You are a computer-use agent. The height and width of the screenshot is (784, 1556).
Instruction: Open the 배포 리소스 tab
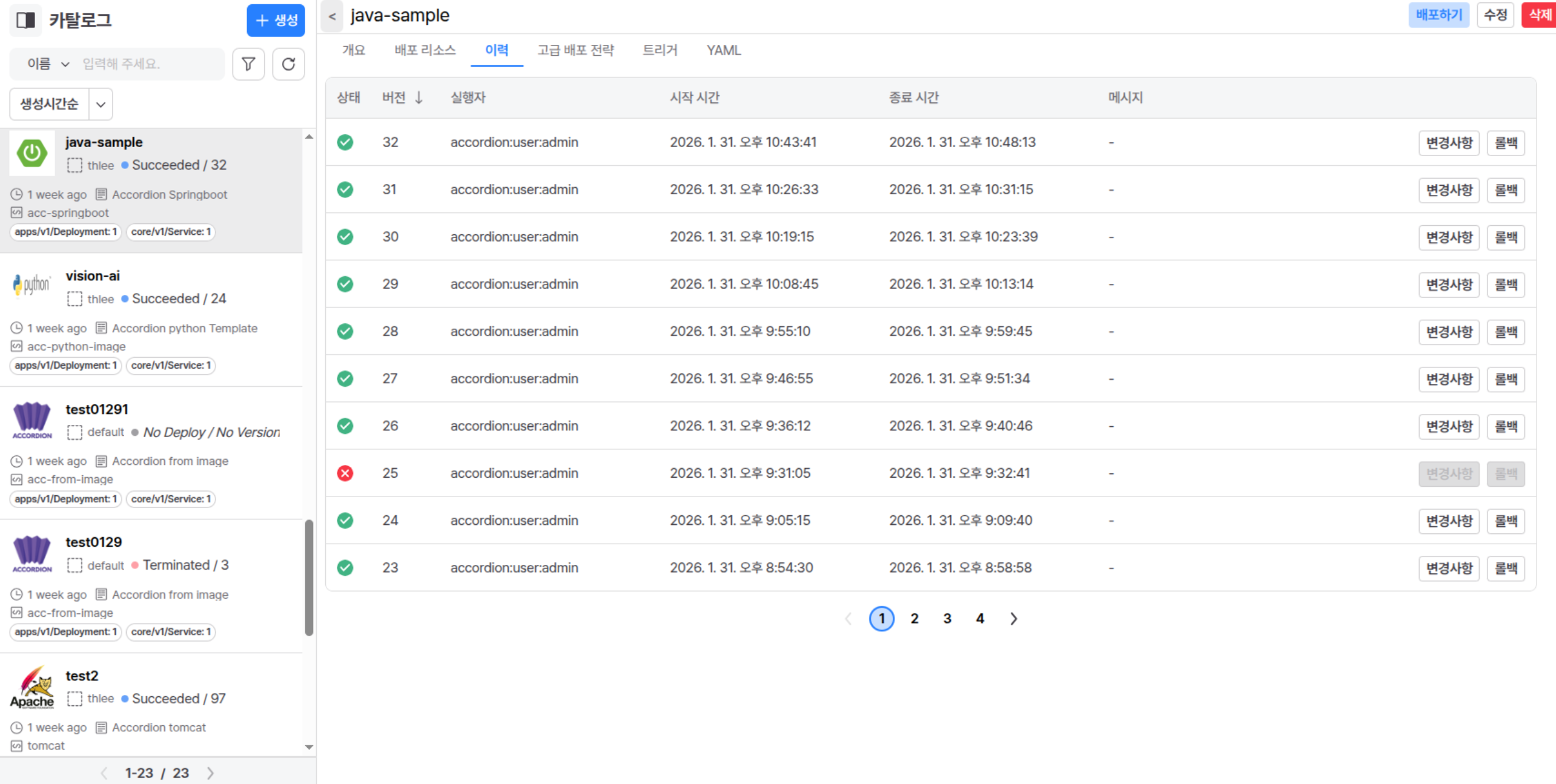coord(425,50)
